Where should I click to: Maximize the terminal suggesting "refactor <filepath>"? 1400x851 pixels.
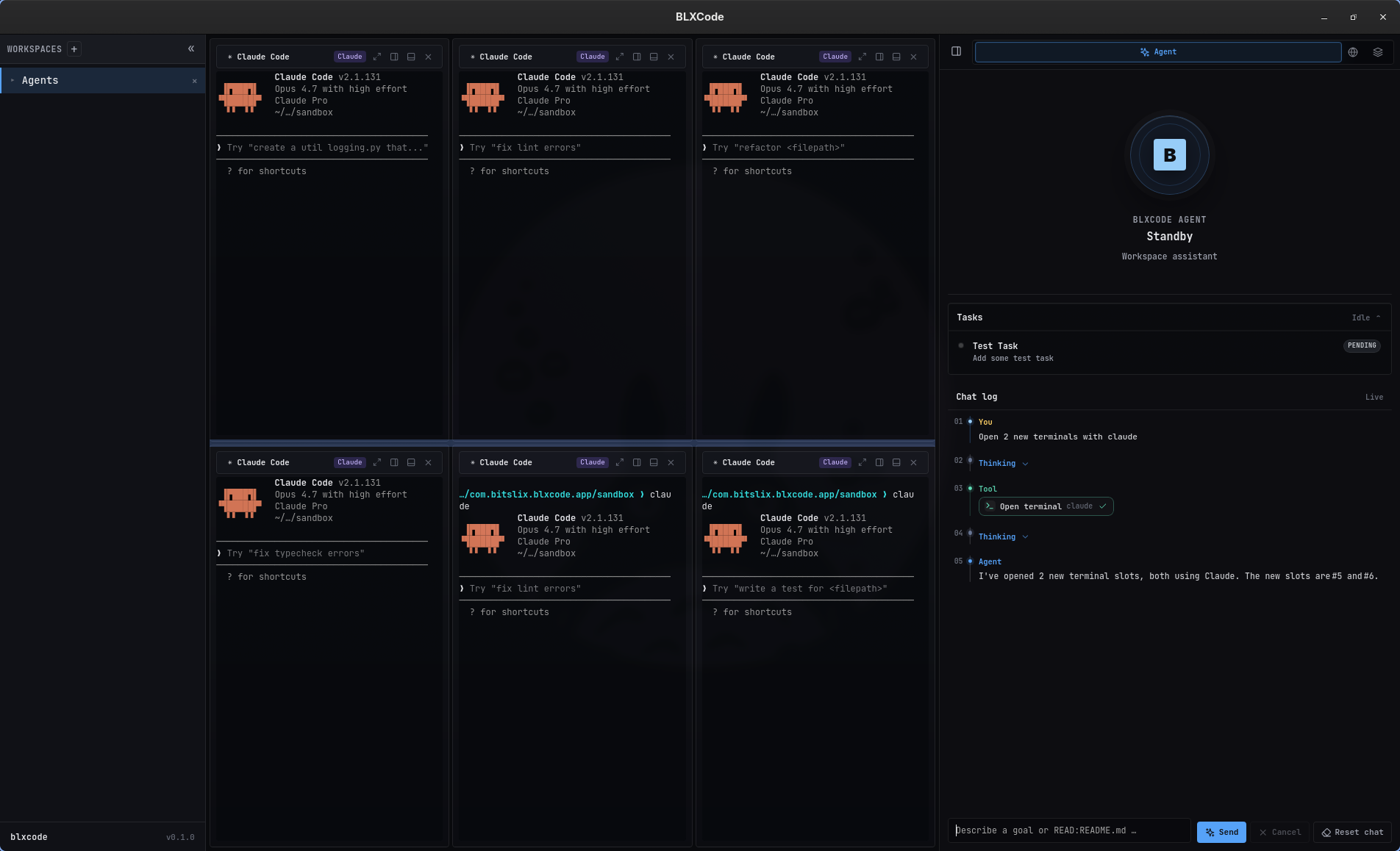863,57
